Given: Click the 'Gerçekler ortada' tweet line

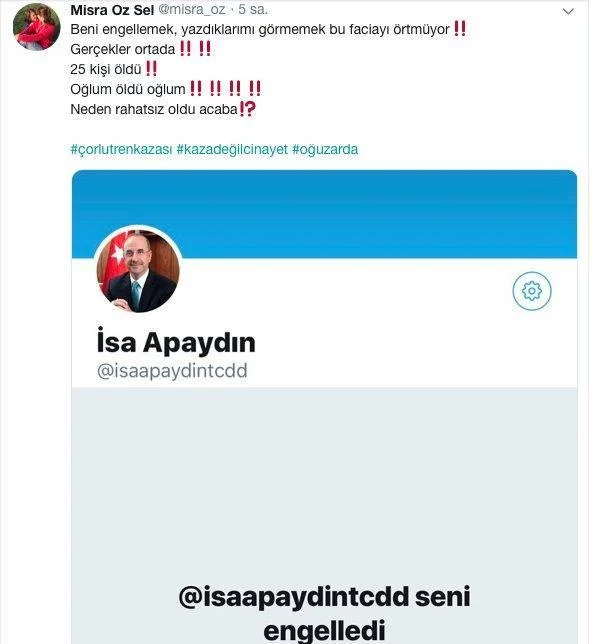Looking at the screenshot, I should tap(140, 49).
